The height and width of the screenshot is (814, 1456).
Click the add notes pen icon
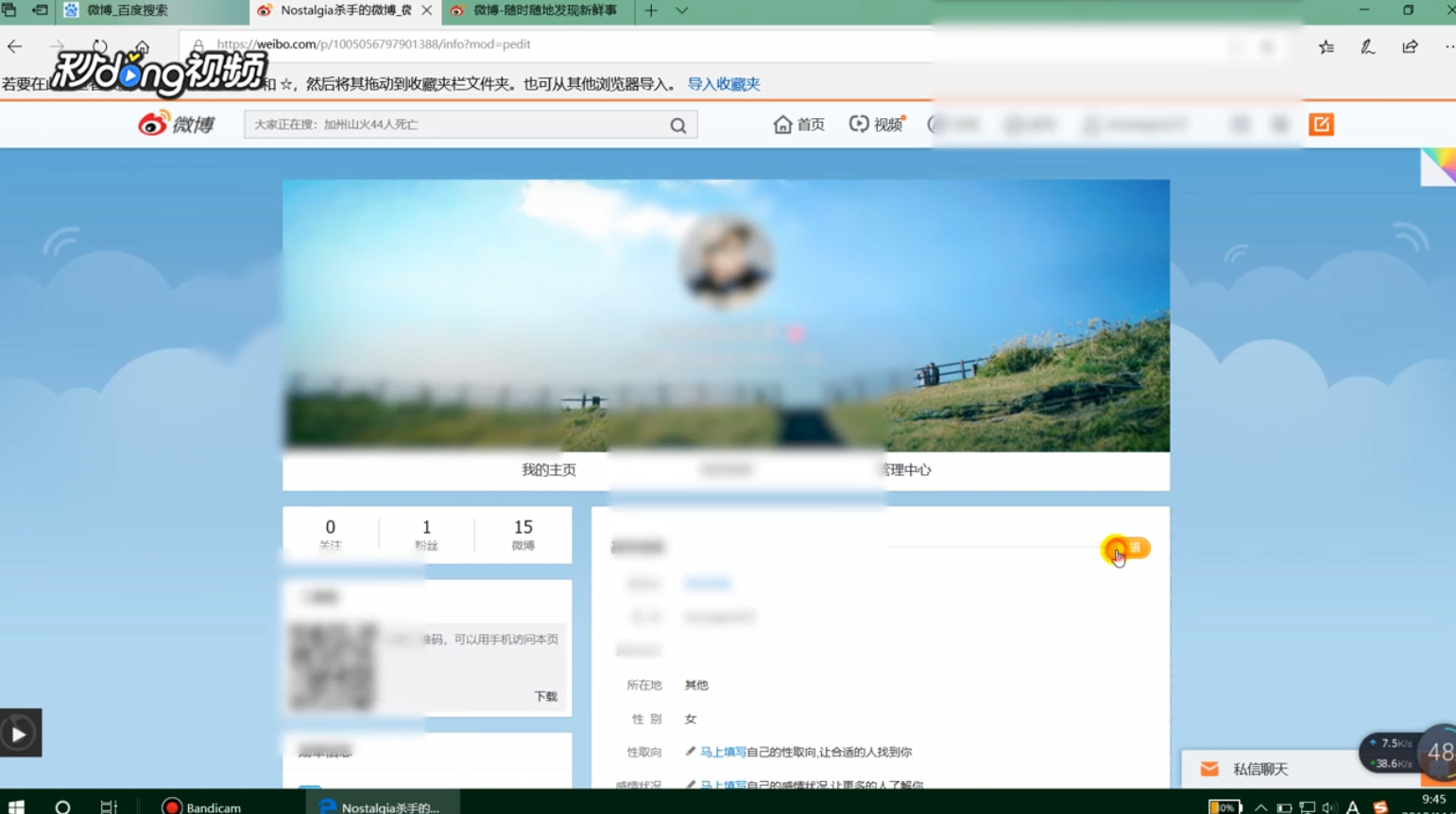click(1367, 46)
